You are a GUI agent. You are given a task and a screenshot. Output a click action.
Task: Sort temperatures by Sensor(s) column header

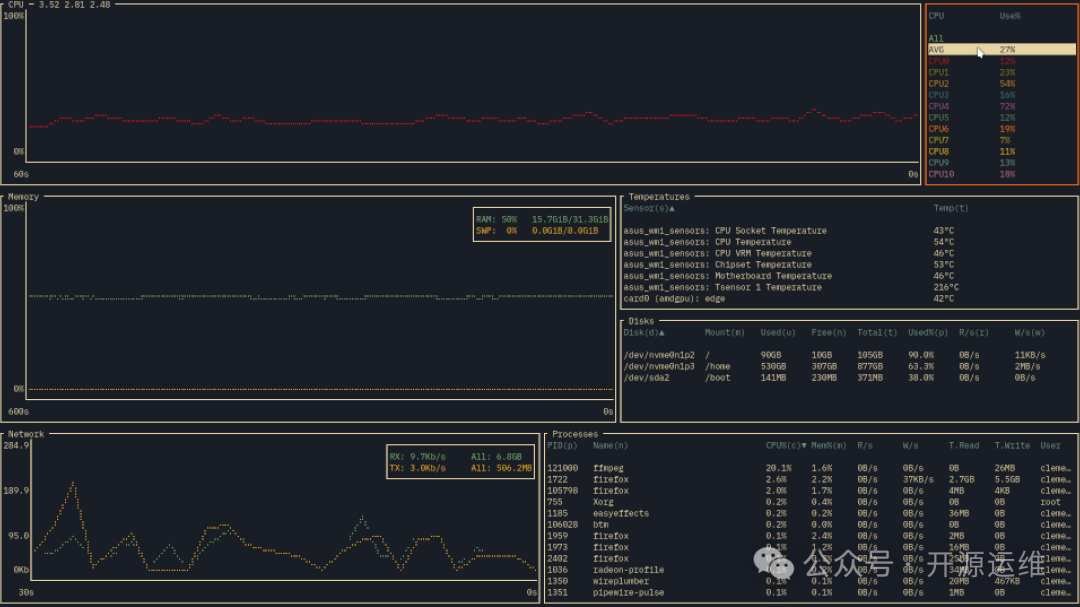click(x=649, y=208)
